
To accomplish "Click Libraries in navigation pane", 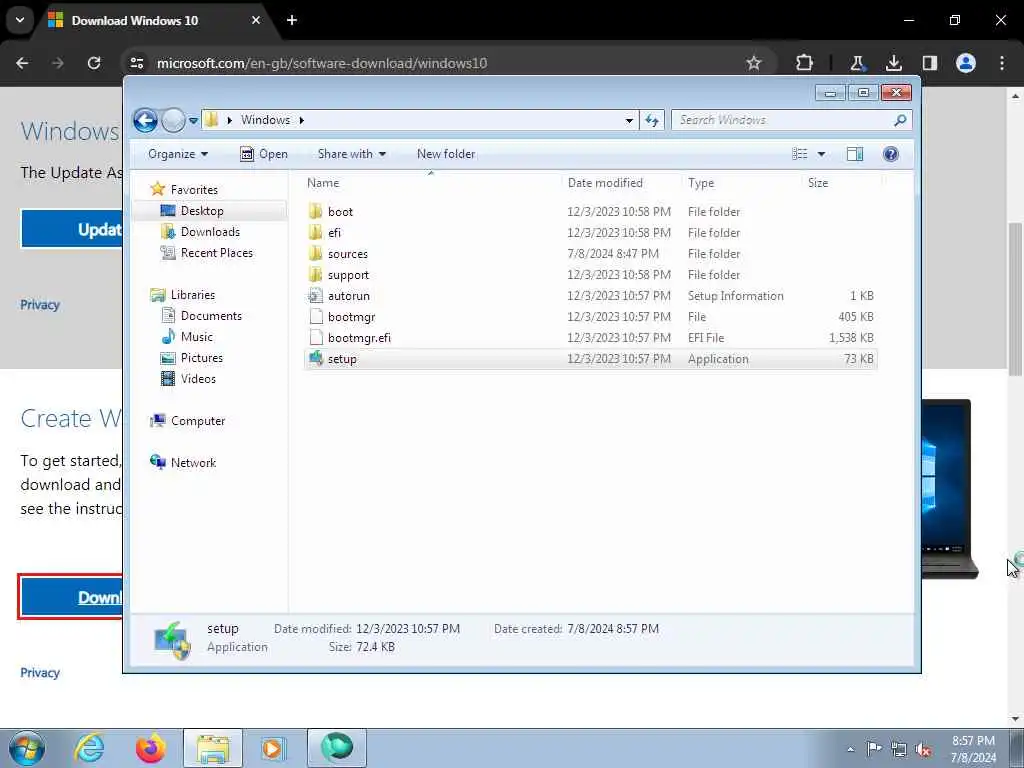I will pos(193,295).
